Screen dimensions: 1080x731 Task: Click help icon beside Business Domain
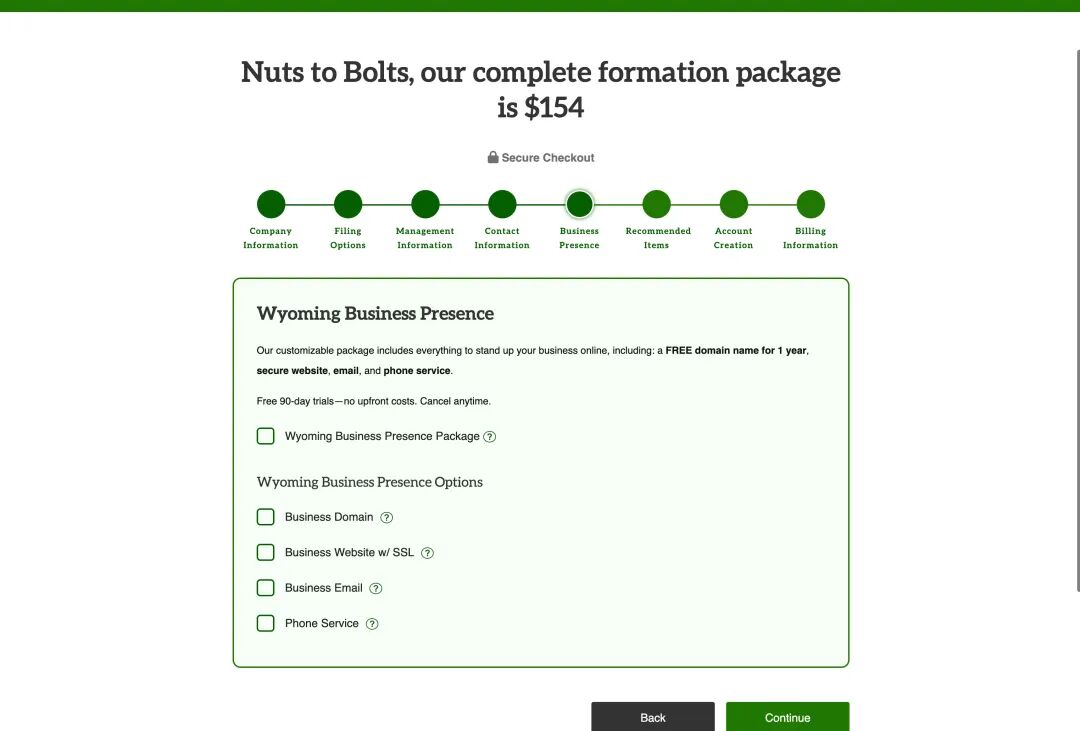tap(387, 518)
